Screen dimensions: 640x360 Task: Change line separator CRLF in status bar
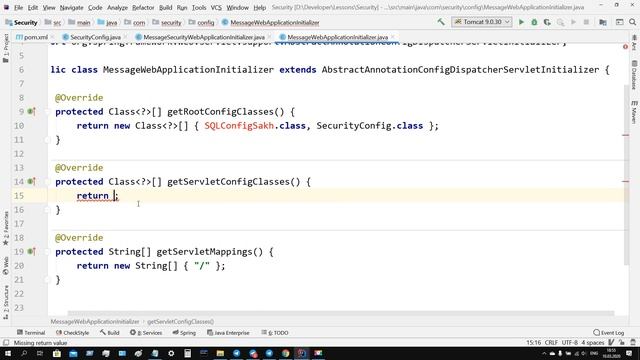pos(551,343)
